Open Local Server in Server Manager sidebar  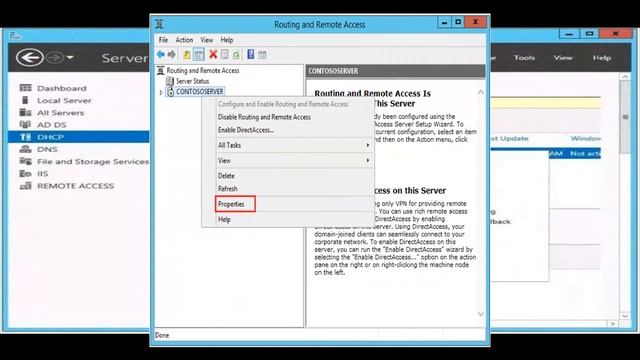pyautogui.click(x=64, y=100)
